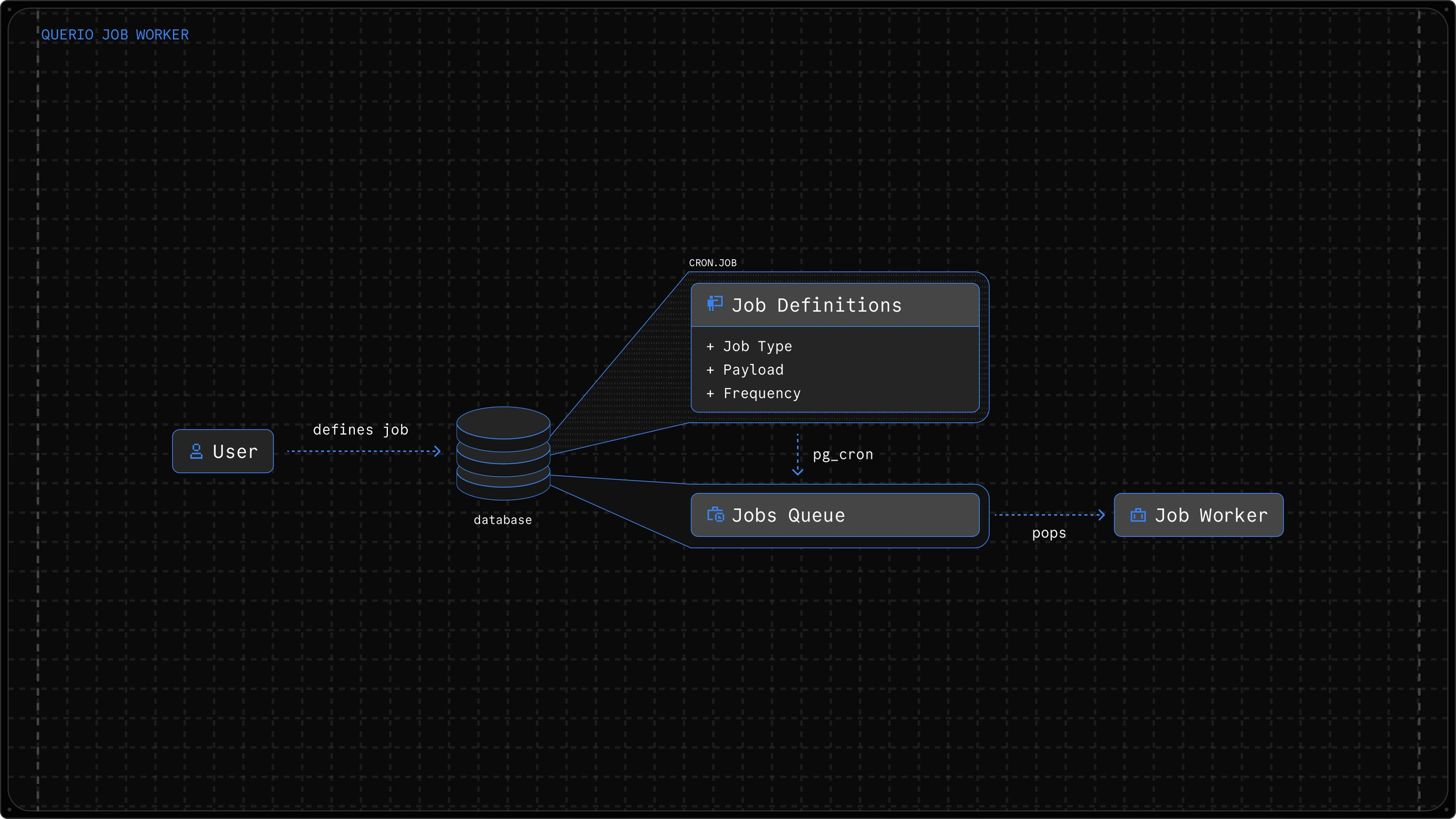Click the 'pg_cron' arrow label
The height and width of the screenshot is (819, 1456).
click(x=843, y=454)
